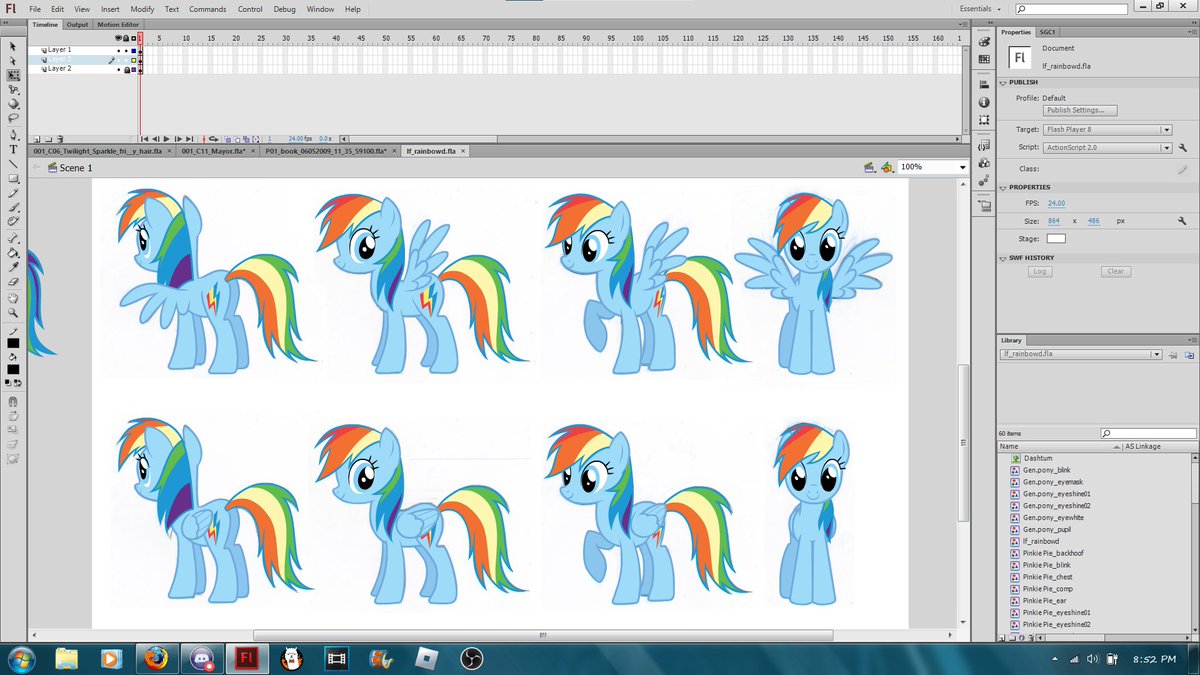Open library document lf_rainbowd.fla dropdown
This screenshot has height=675, width=1200.
[x=1081, y=354]
